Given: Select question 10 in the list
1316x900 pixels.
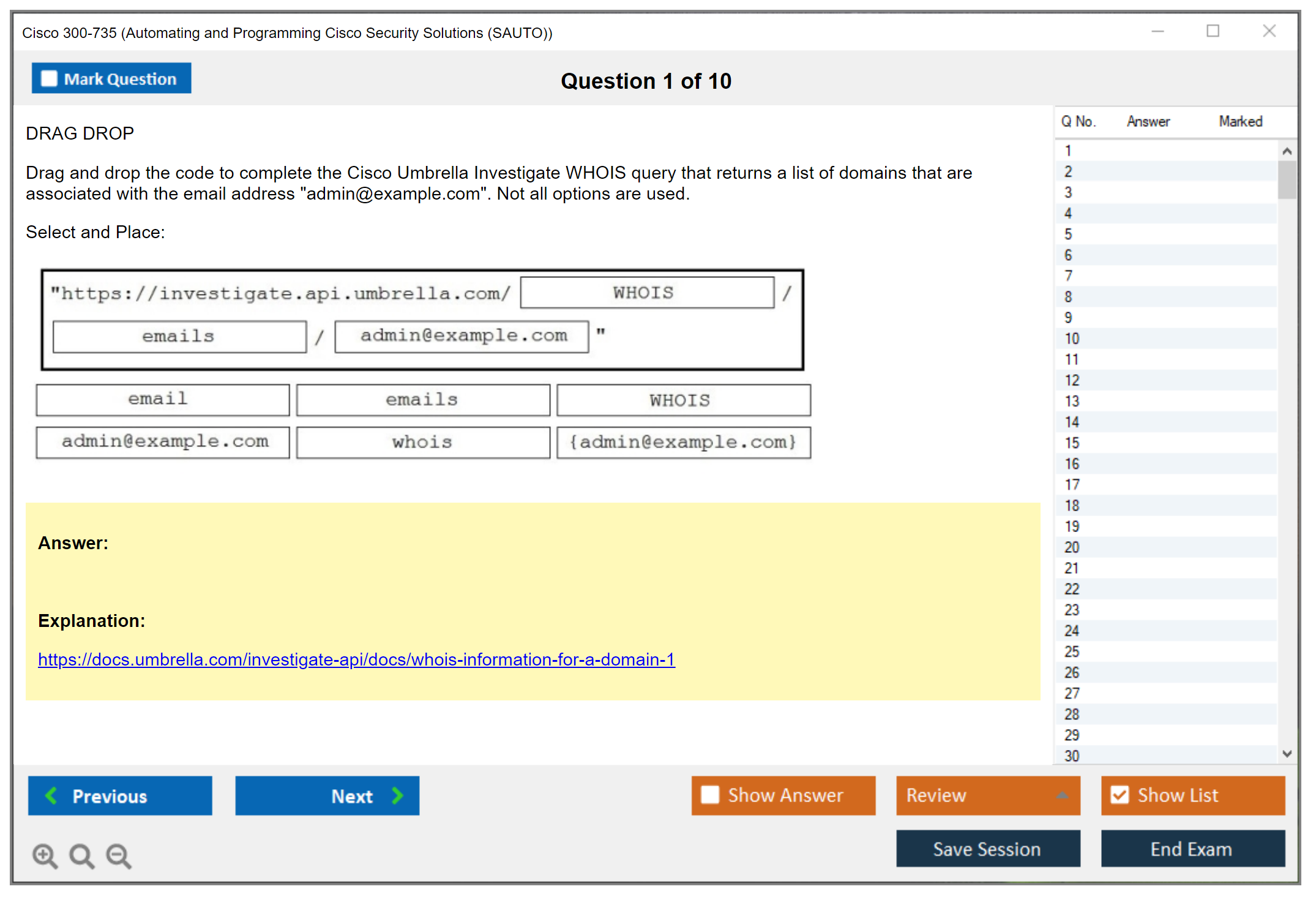Looking at the screenshot, I should (x=1072, y=339).
